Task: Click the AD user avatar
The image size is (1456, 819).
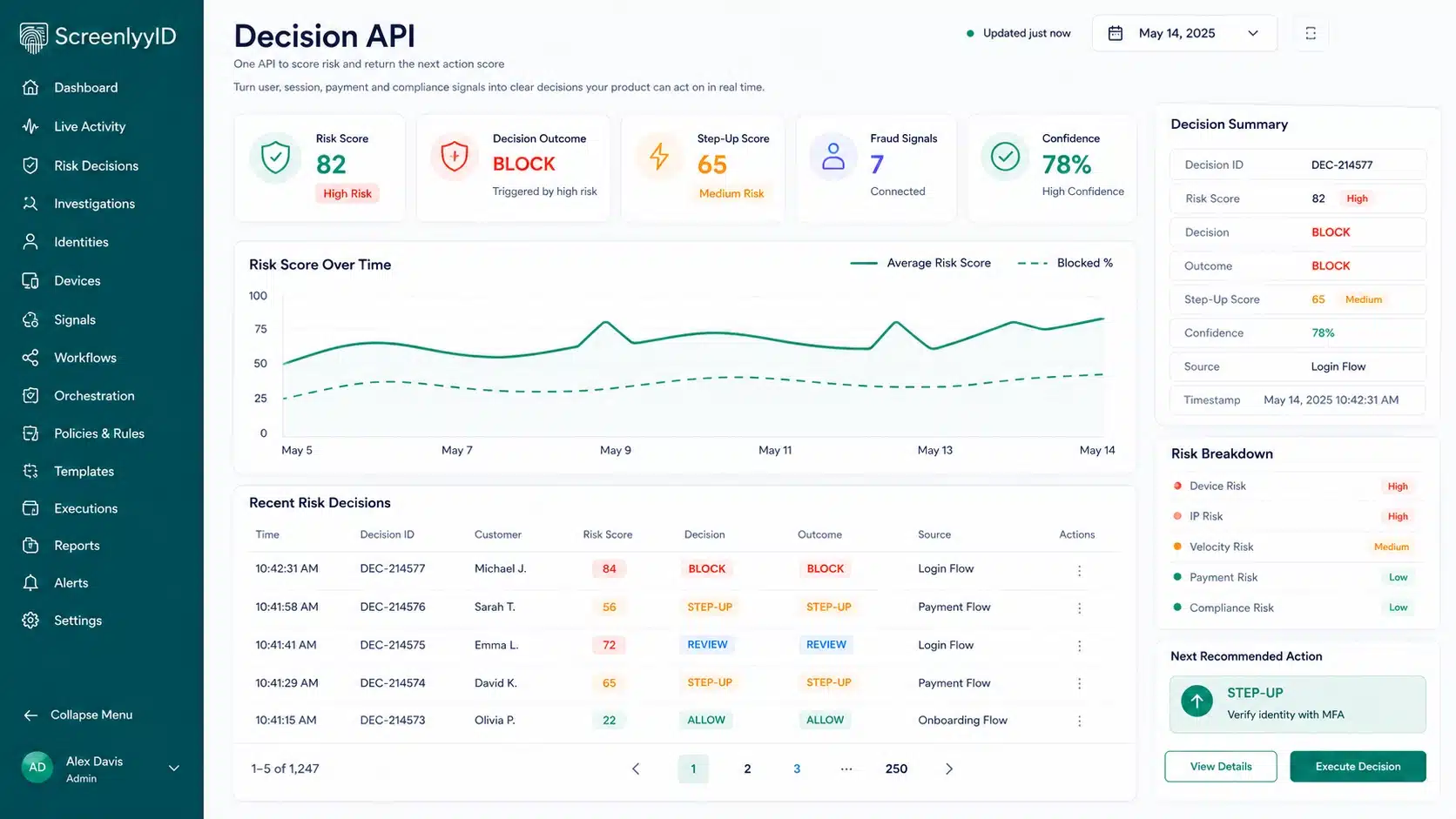Action: pos(37,767)
